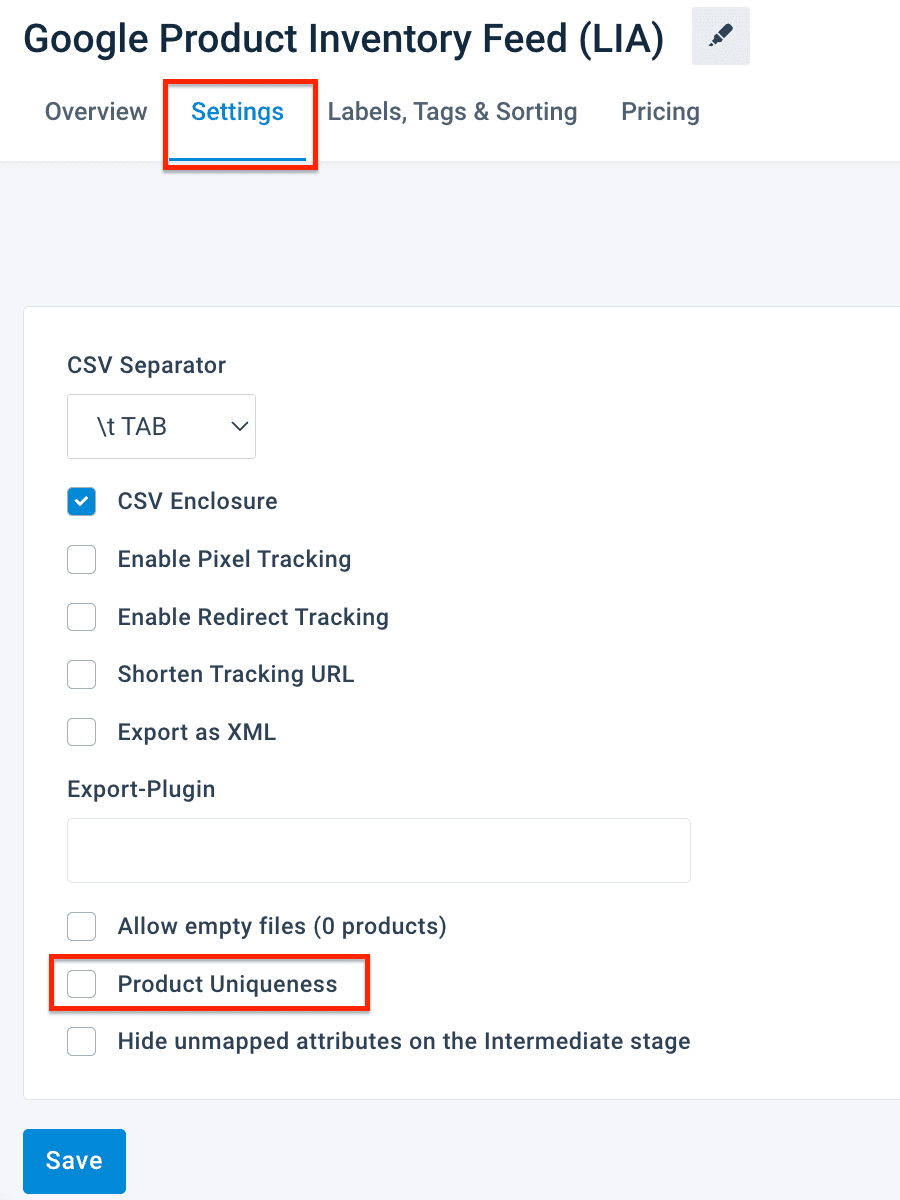Go to the Pricing tab
The height and width of the screenshot is (1200, 900).
pos(660,112)
